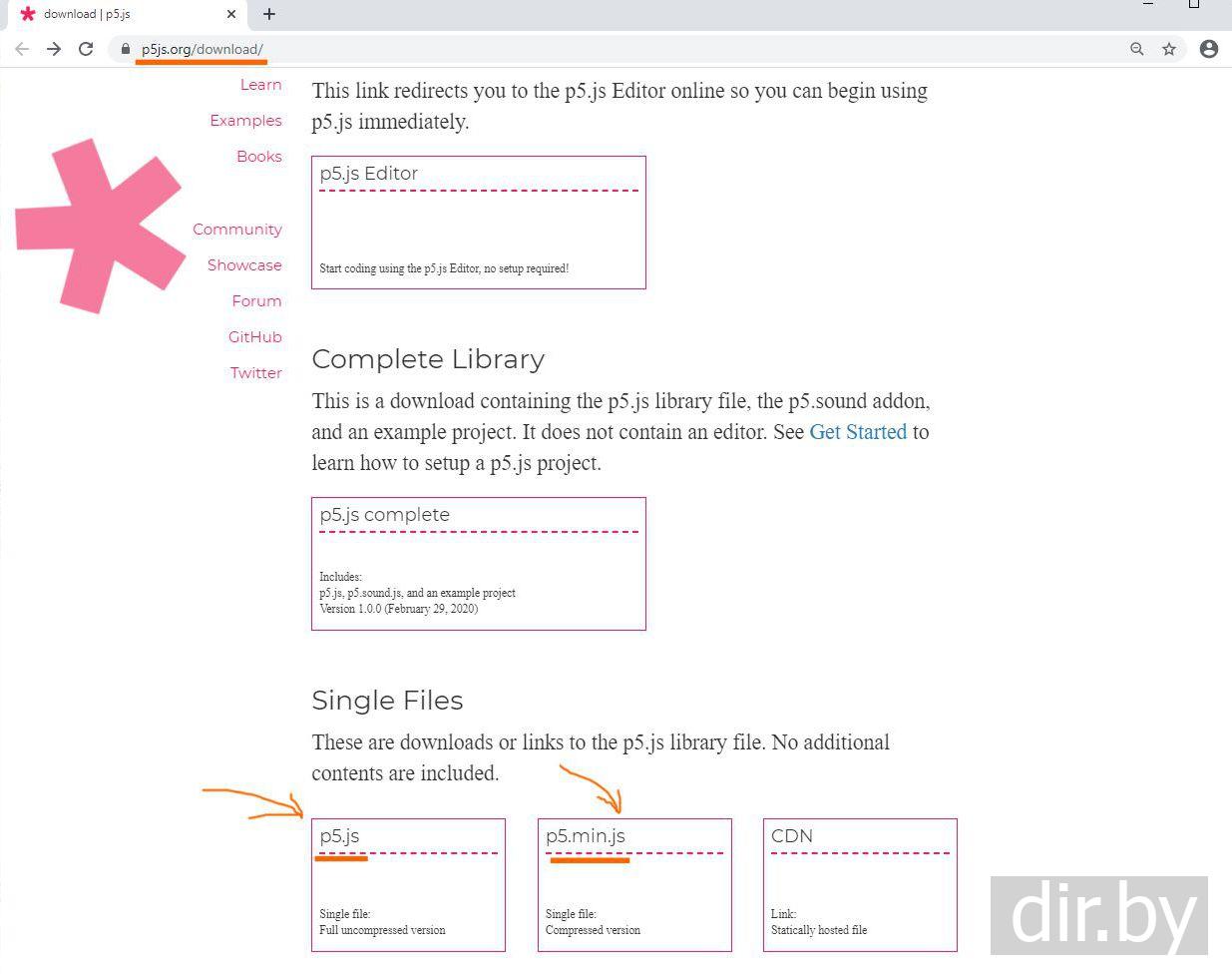This screenshot has height=974, width=1232.
Task: Open the zoom magnifier icon in address bar
Action: click(x=1136, y=49)
